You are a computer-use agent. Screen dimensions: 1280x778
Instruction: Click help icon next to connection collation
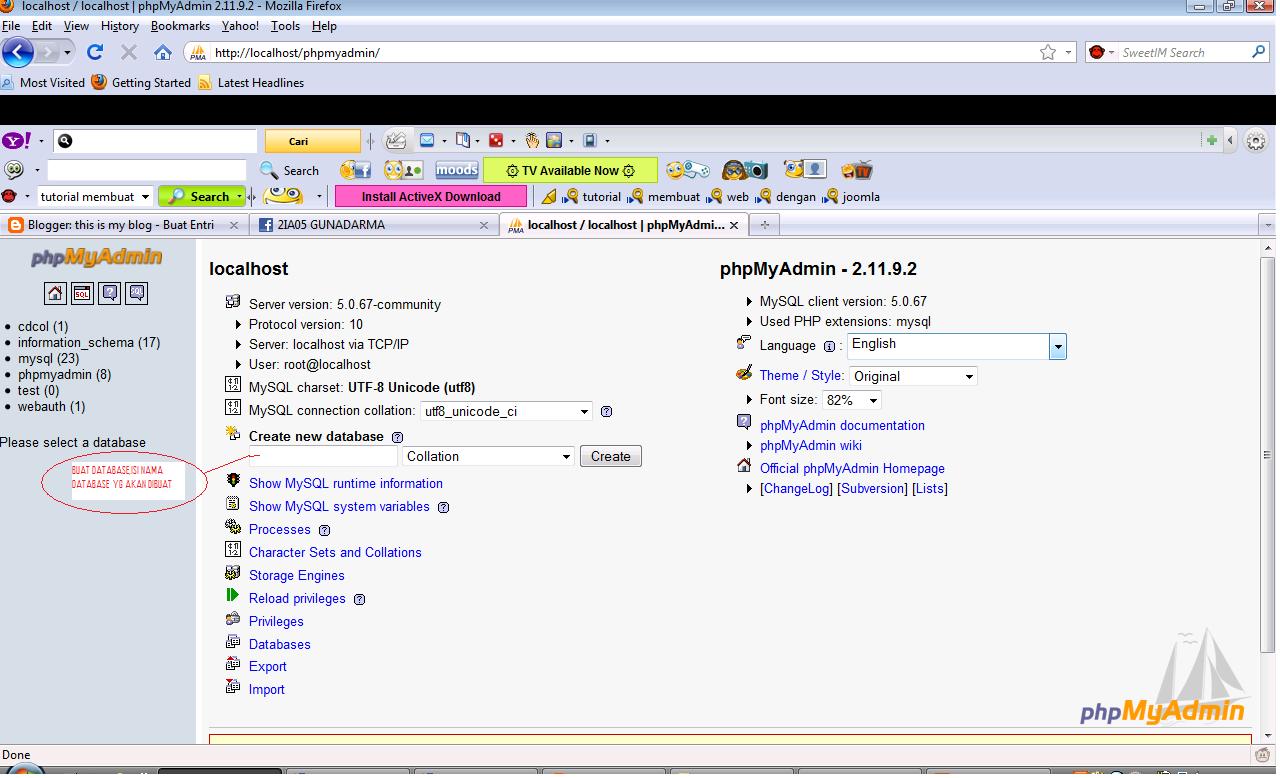[606, 411]
